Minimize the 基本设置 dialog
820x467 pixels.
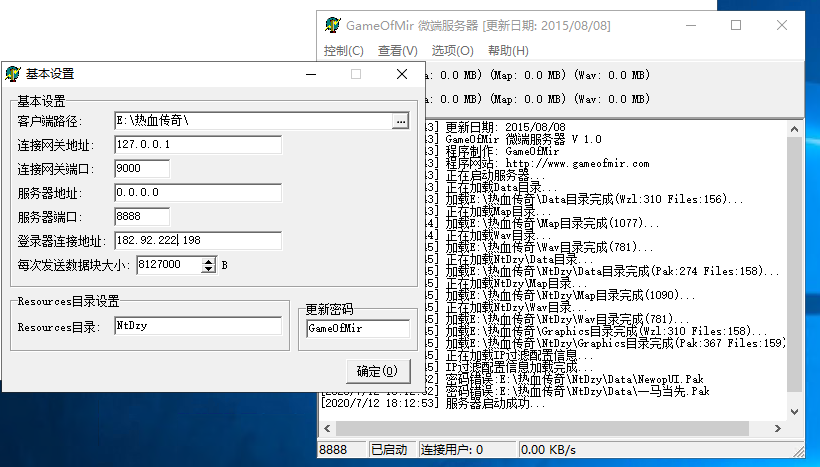pos(311,74)
